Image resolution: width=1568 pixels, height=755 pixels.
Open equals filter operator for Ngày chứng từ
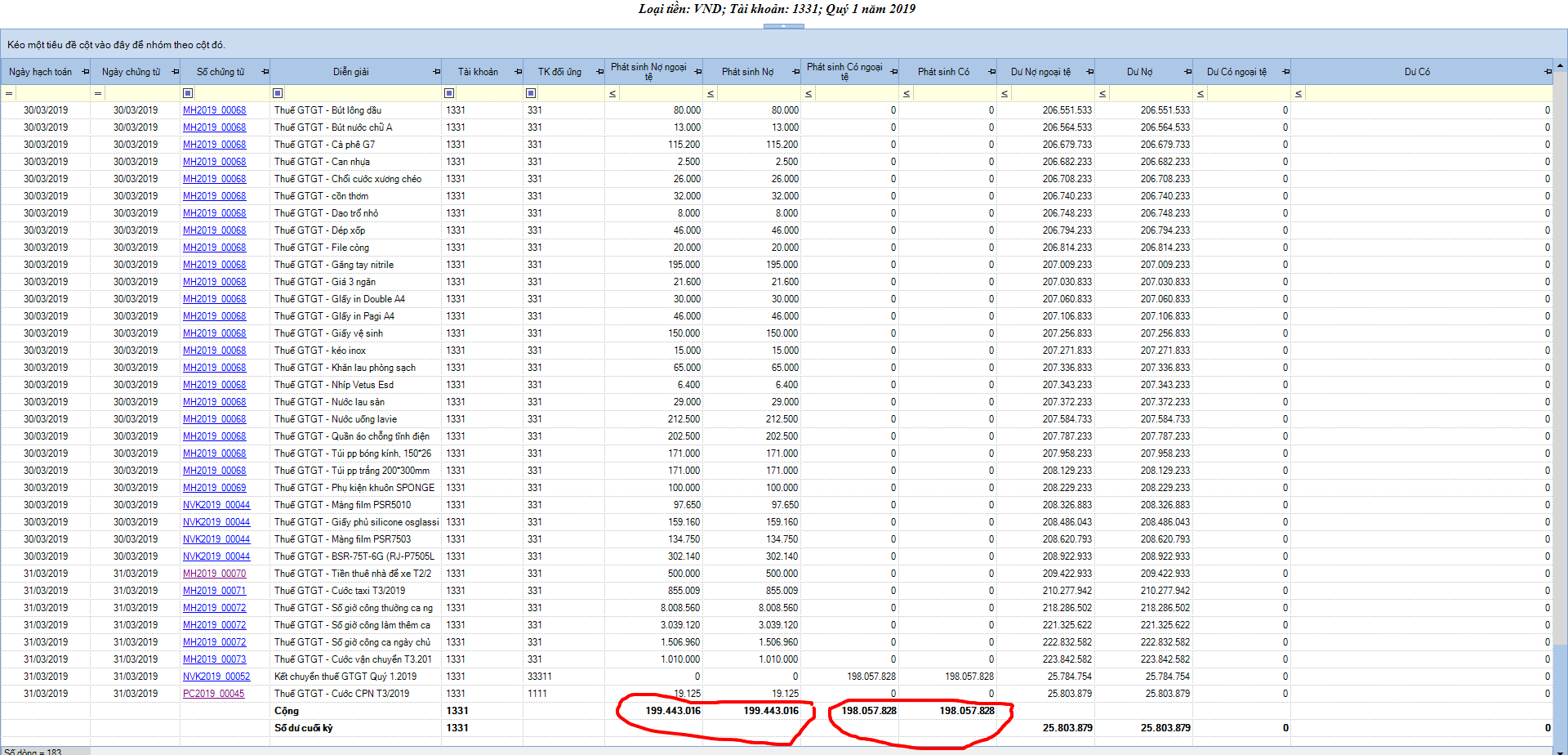98,93
